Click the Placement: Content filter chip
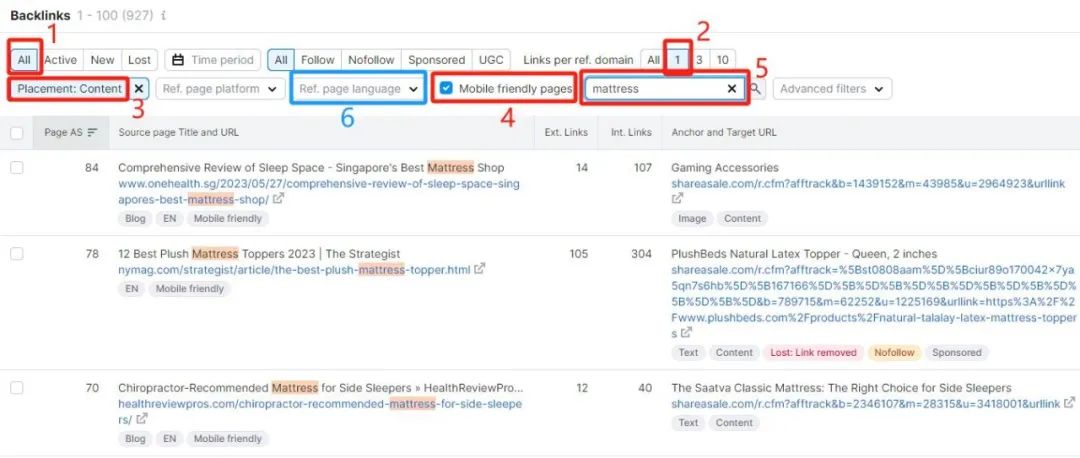This screenshot has width=1080, height=458. coord(70,89)
